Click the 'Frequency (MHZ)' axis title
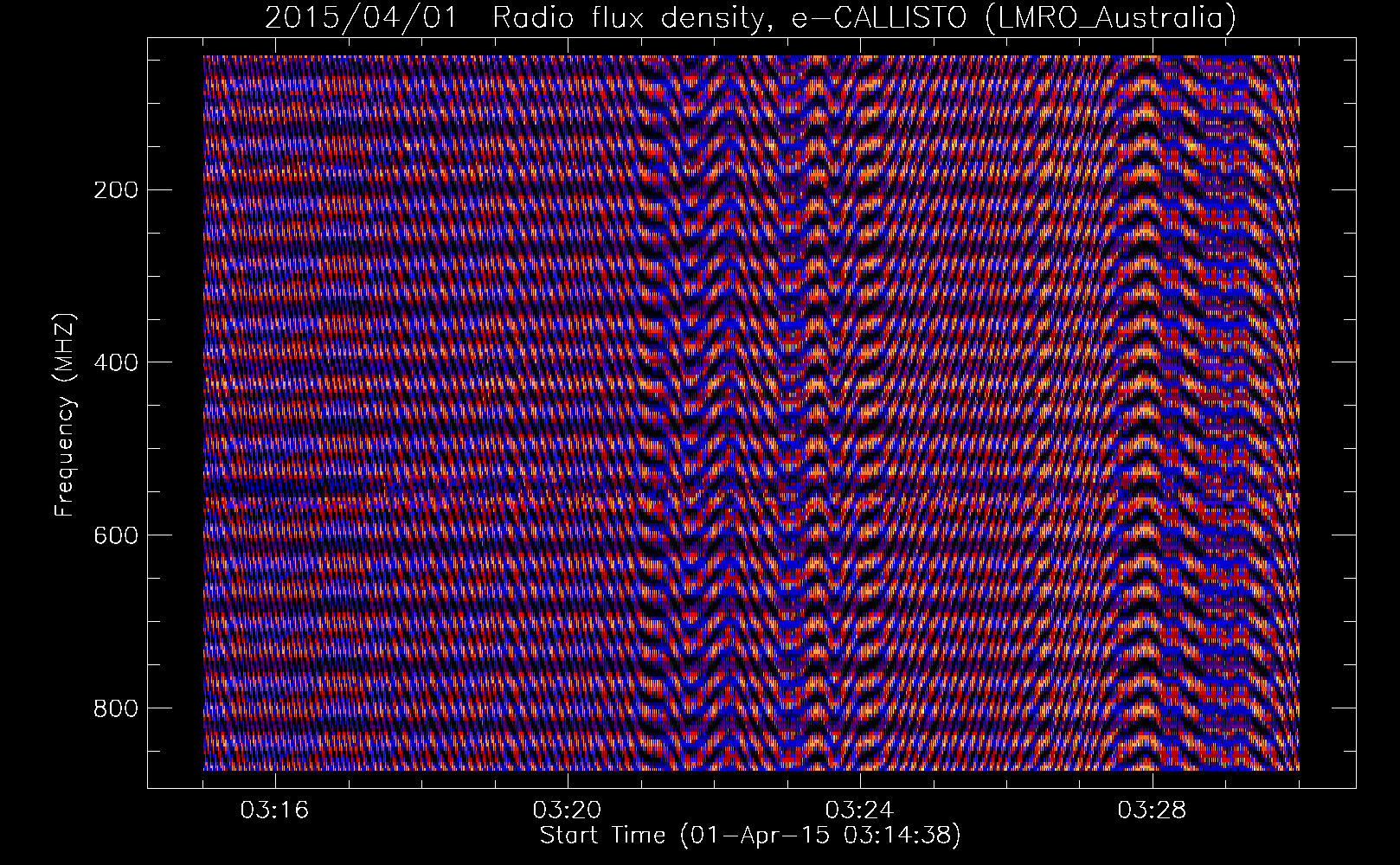1400x865 pixels. point(66,416)
